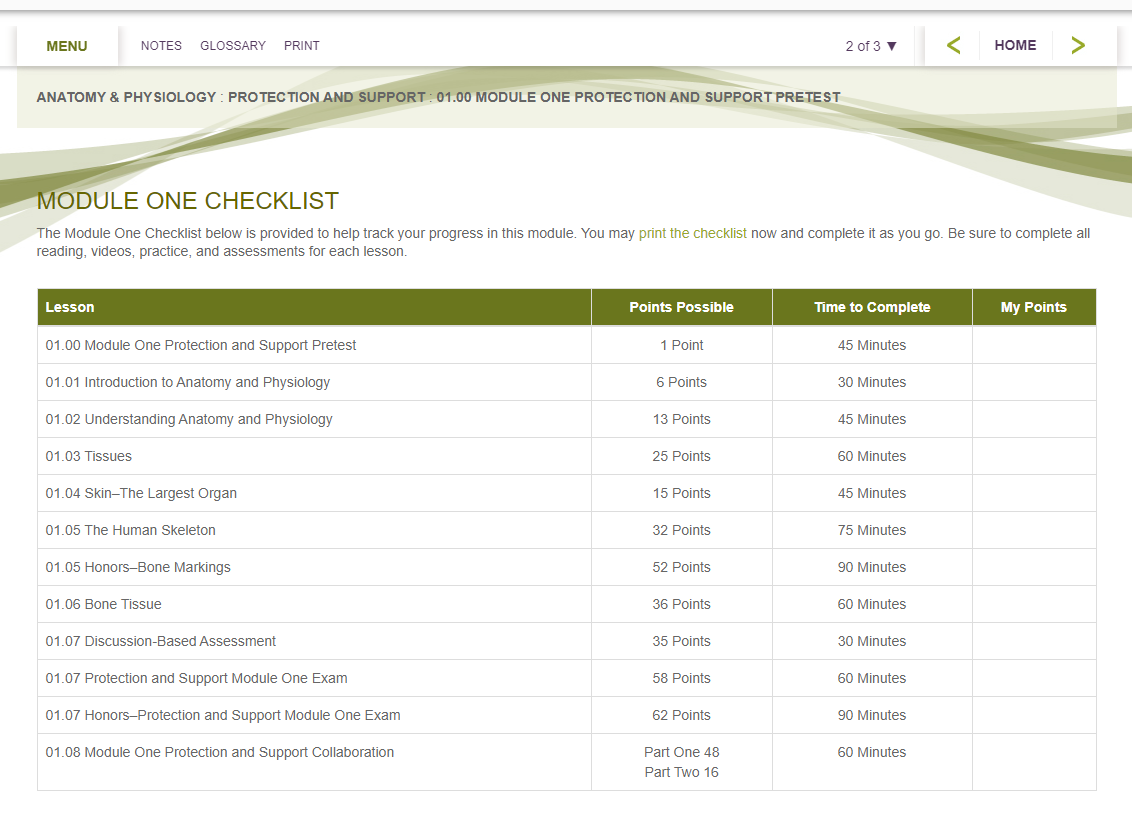Viewport: 1132px width, 824px height.
Task: Click the 'Lesson' column header
Action: (x=314, y=307)
